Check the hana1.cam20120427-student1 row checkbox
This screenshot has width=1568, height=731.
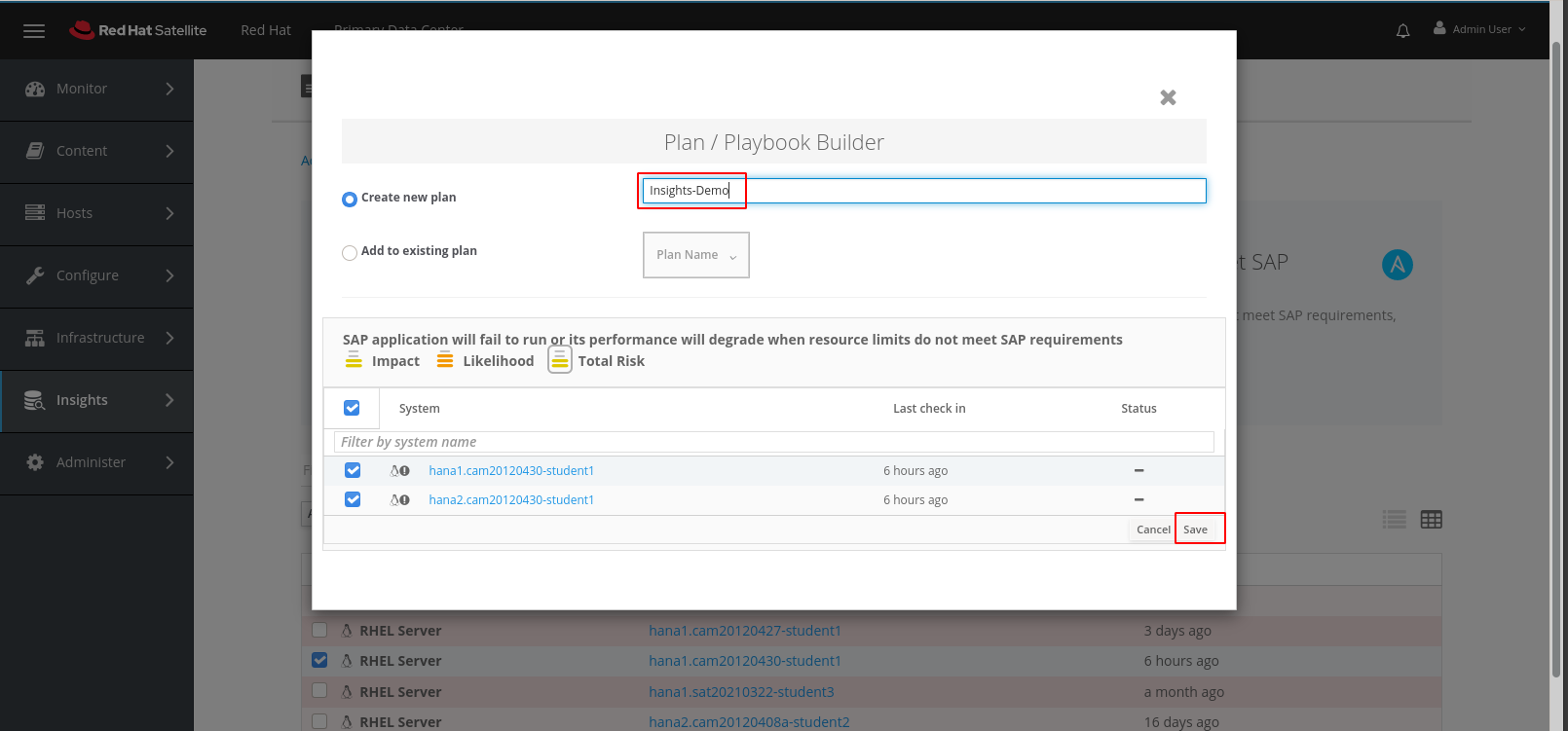point(319,630)
